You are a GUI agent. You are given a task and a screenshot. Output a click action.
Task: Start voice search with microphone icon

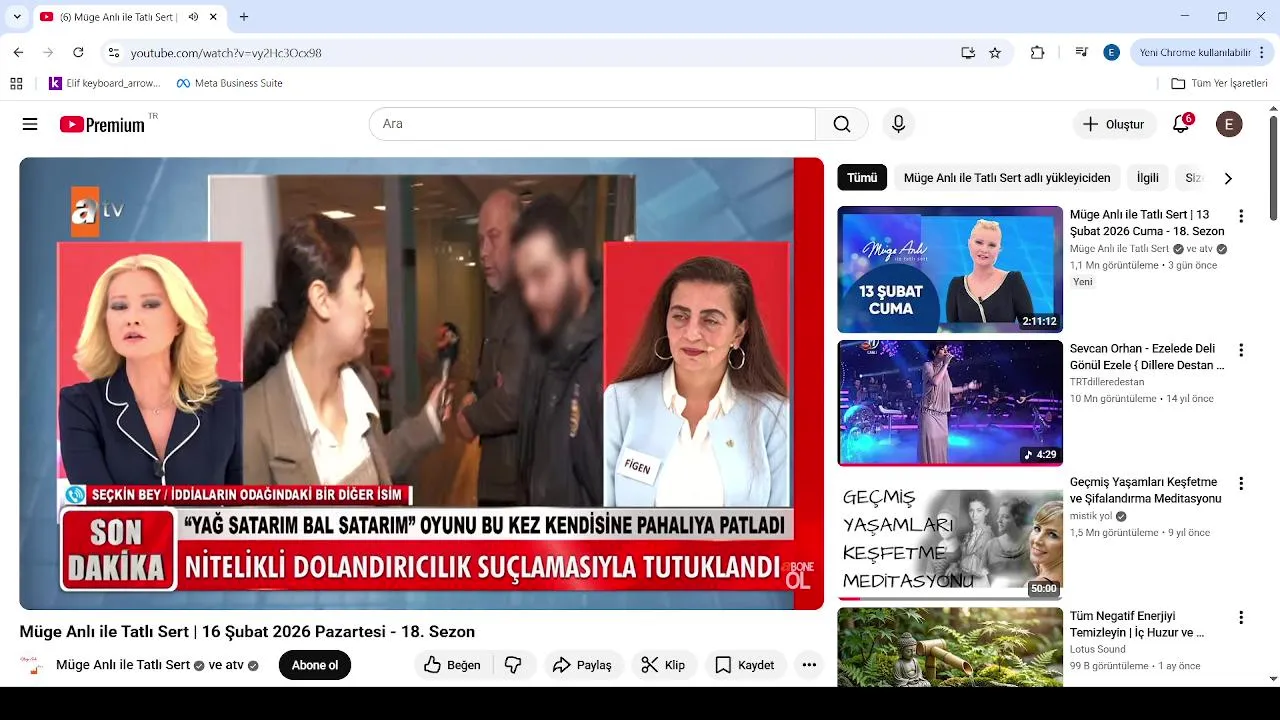pyautogui.click(x=898, y=124)
